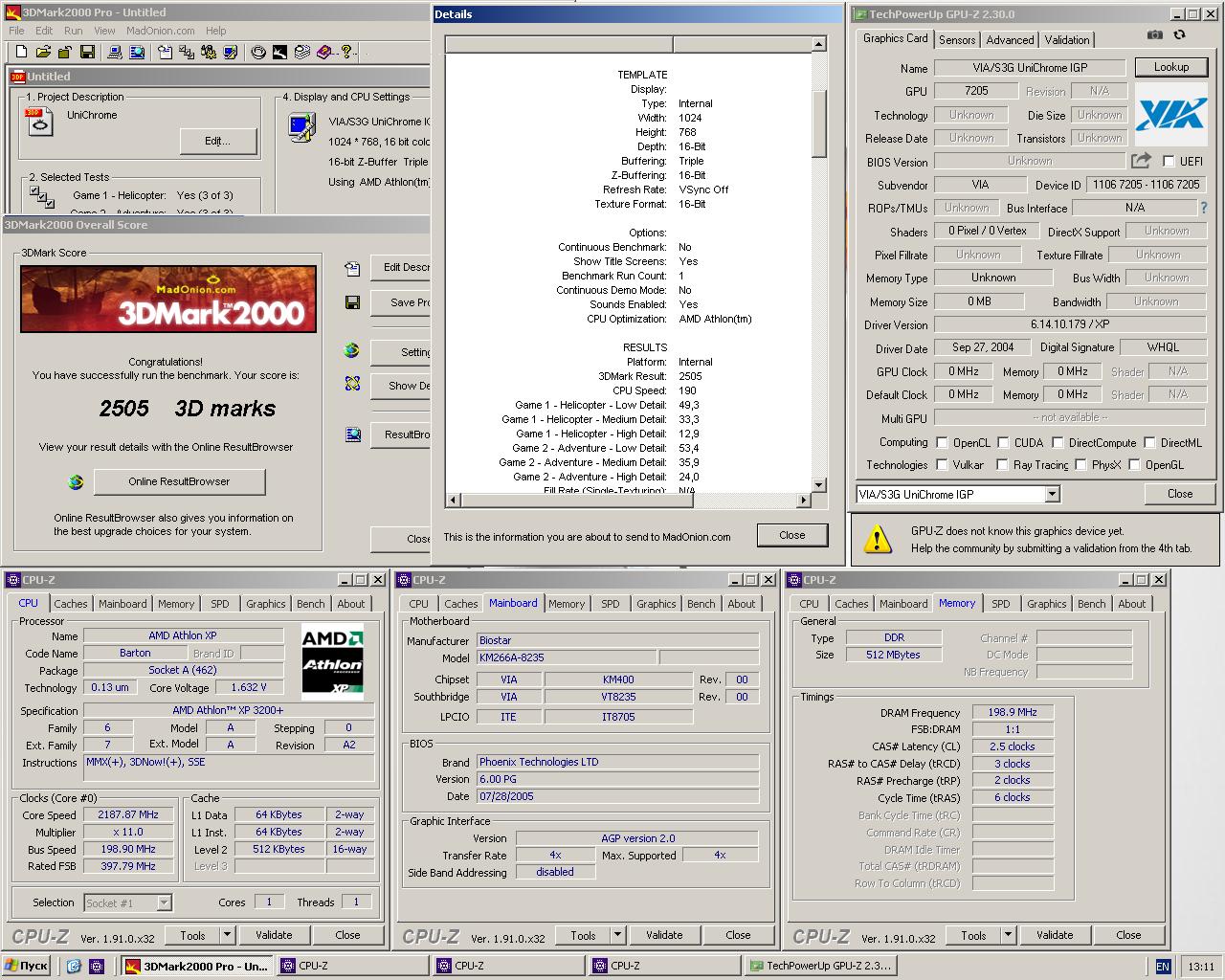
Task: Click the 3DMark2000 banner image
Action: click(168, 299)
